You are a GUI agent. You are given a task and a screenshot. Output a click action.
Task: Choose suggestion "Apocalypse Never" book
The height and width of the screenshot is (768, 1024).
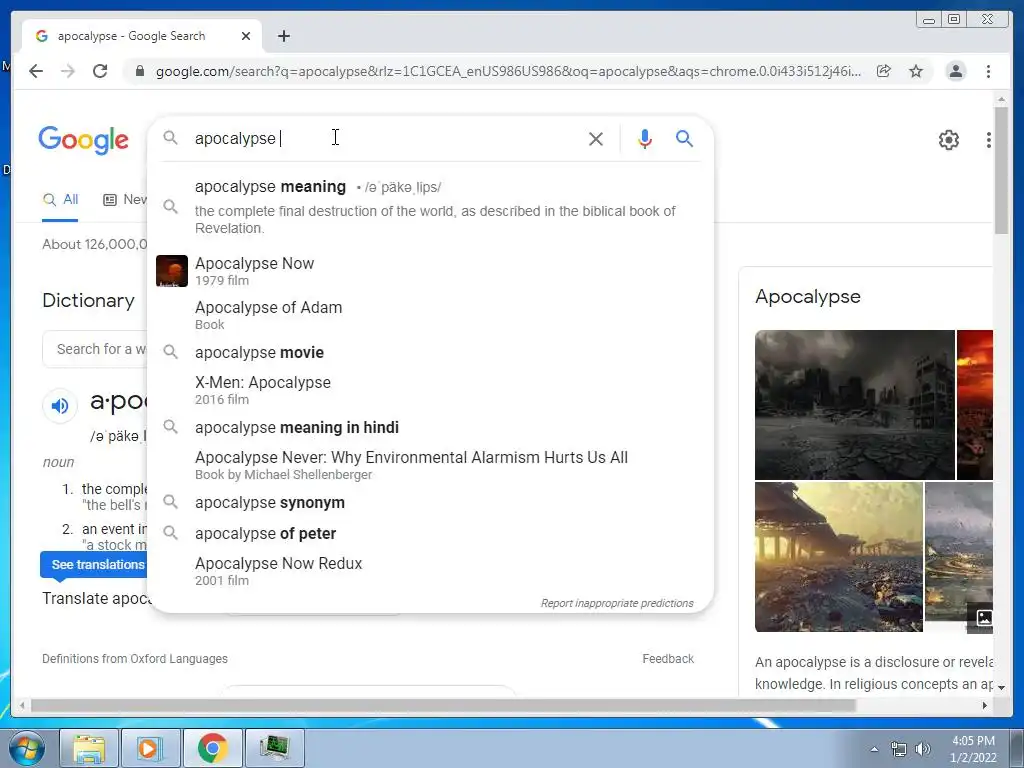tap(431, 465)
